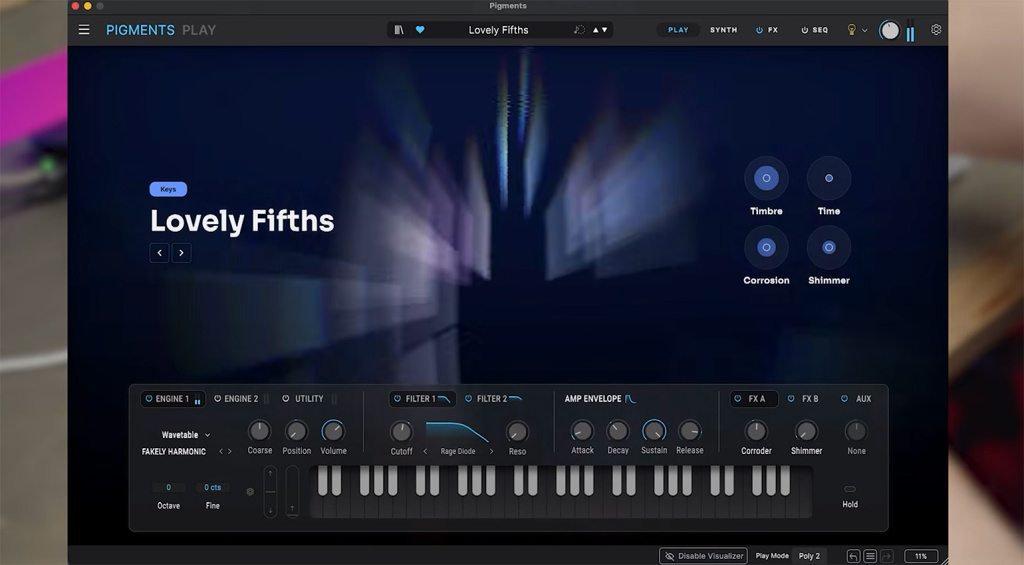The image size is (1024, 565).
Task: Switch to the SYNTH view tab
Action: 724,30
